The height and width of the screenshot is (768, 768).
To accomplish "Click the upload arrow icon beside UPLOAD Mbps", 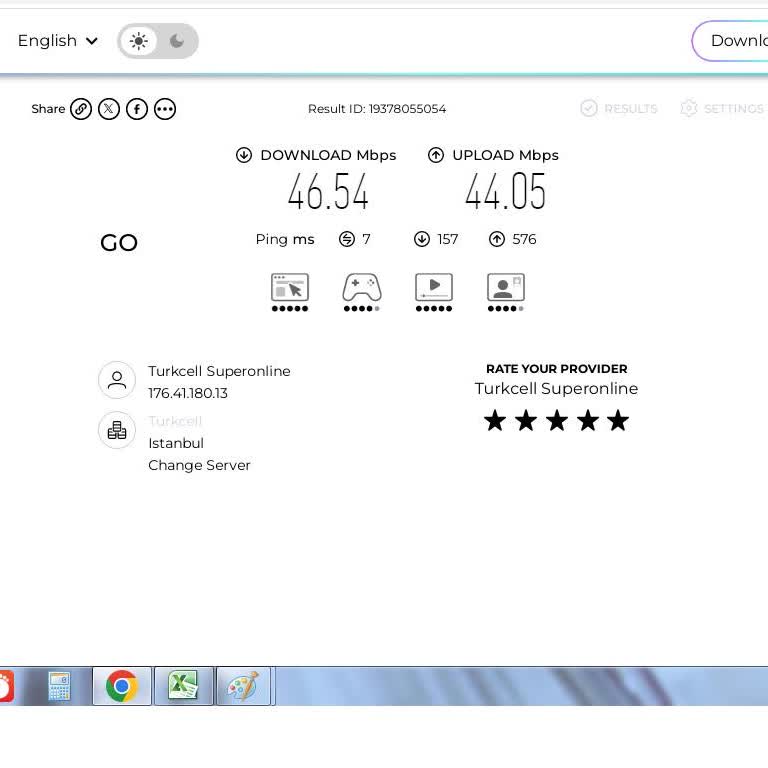I will click(x=436, y=155).
